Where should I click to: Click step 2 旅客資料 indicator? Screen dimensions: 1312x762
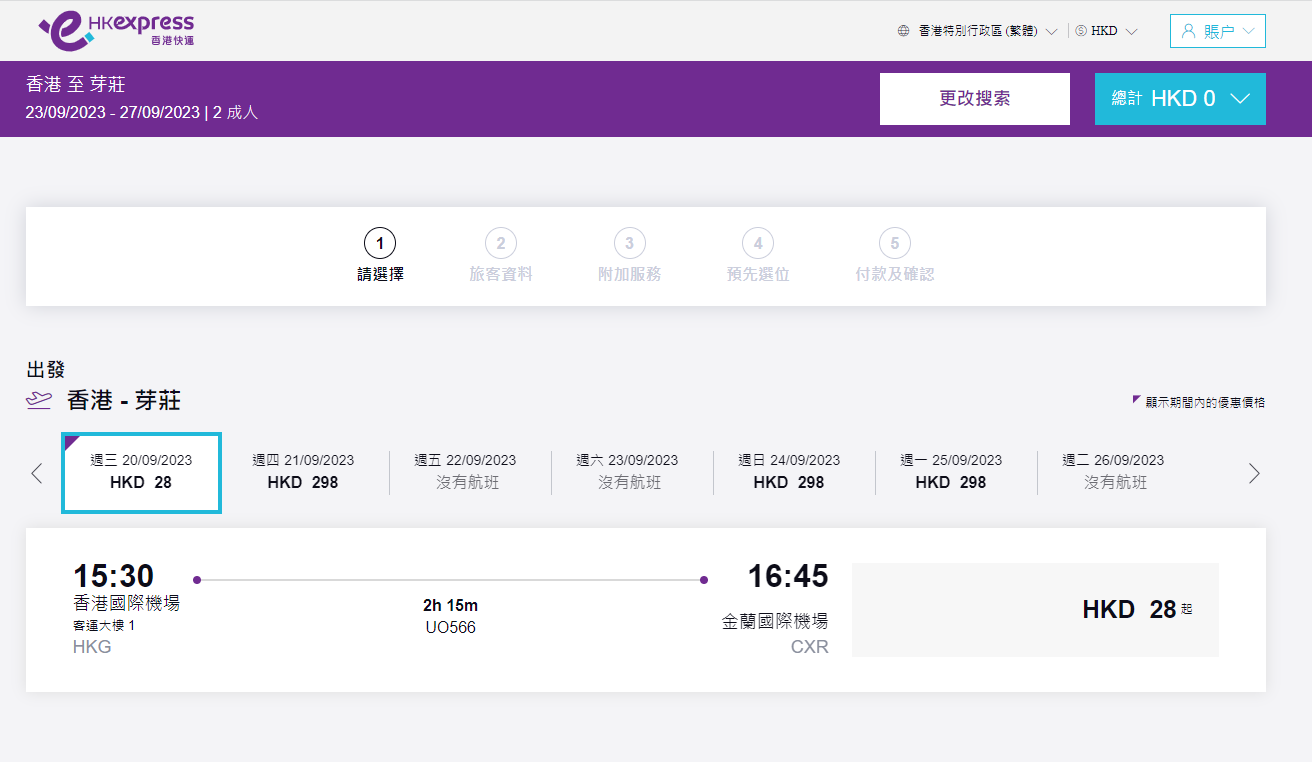pyautogui.click(x=501, y=255)
